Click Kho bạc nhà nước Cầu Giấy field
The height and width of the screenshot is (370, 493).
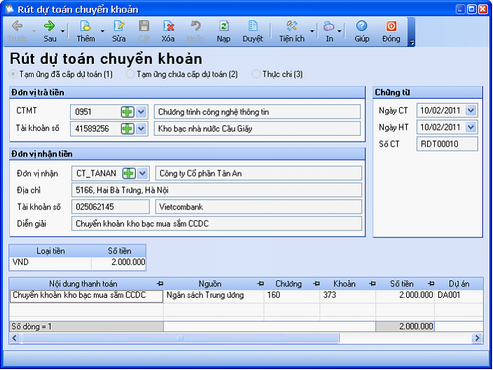coord(257,129)
